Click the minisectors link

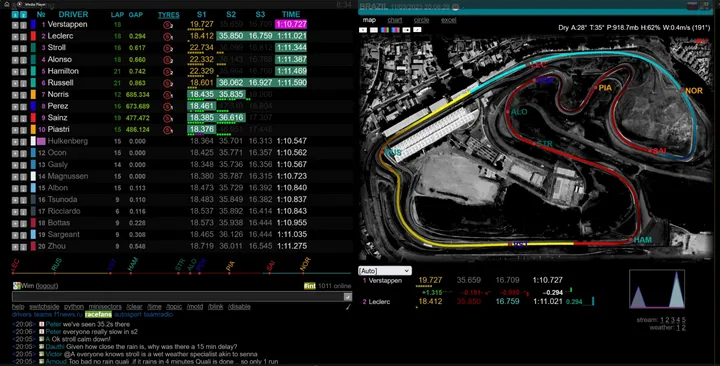click(x=105, y=307)
